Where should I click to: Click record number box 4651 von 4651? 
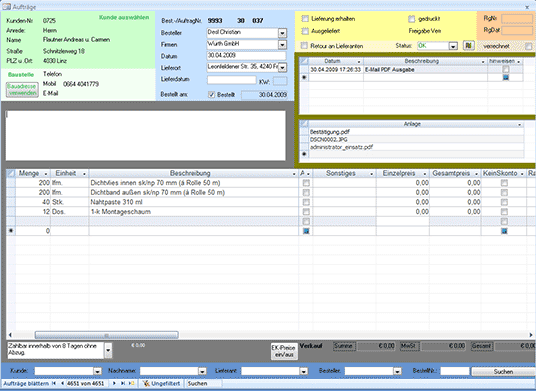tap(86, 383)
